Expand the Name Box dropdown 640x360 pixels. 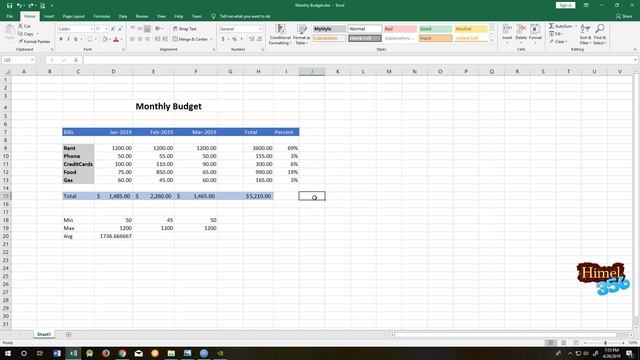(32, 60)
